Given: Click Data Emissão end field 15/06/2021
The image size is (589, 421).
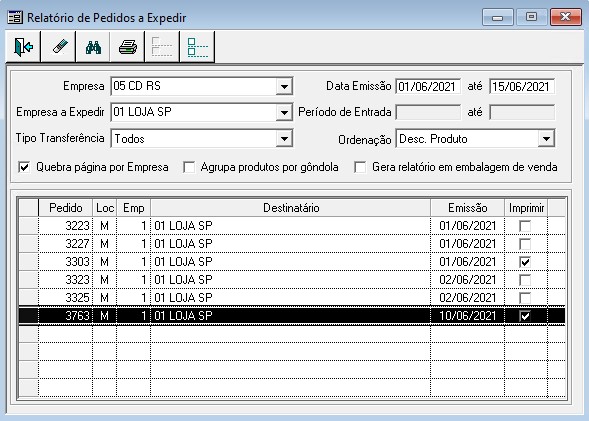Looking at the screenshot, I should pyautogui.click(x=522, y=86).
